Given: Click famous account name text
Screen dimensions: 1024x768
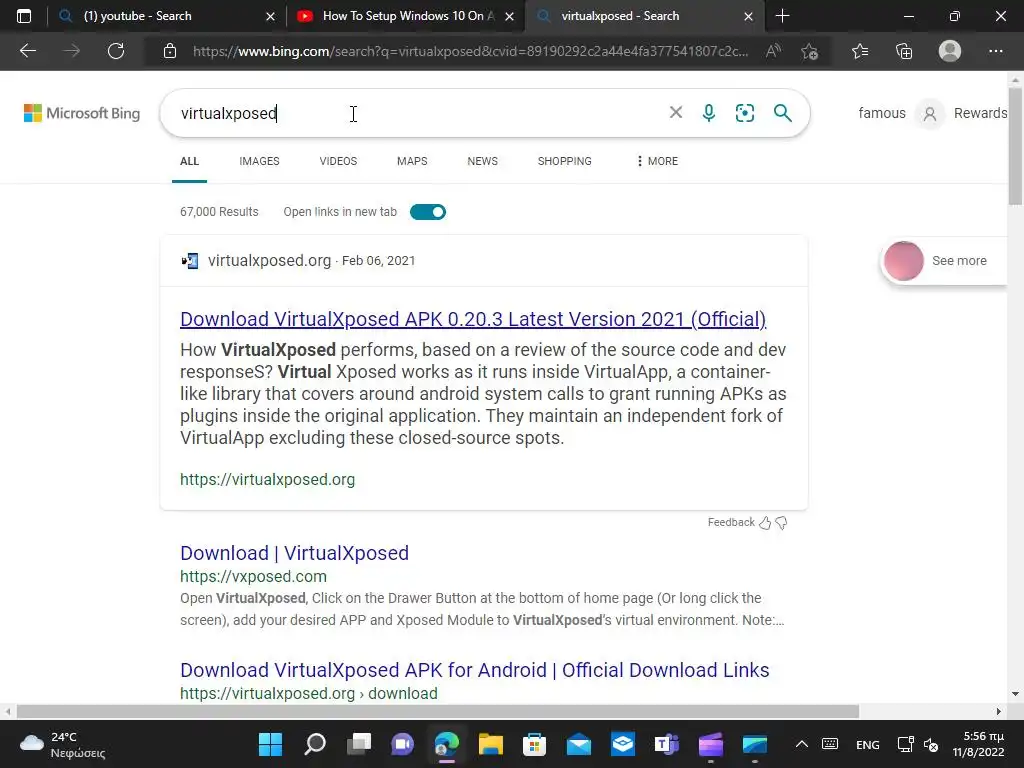Looking at the screenshot, I should coord(882,113).
